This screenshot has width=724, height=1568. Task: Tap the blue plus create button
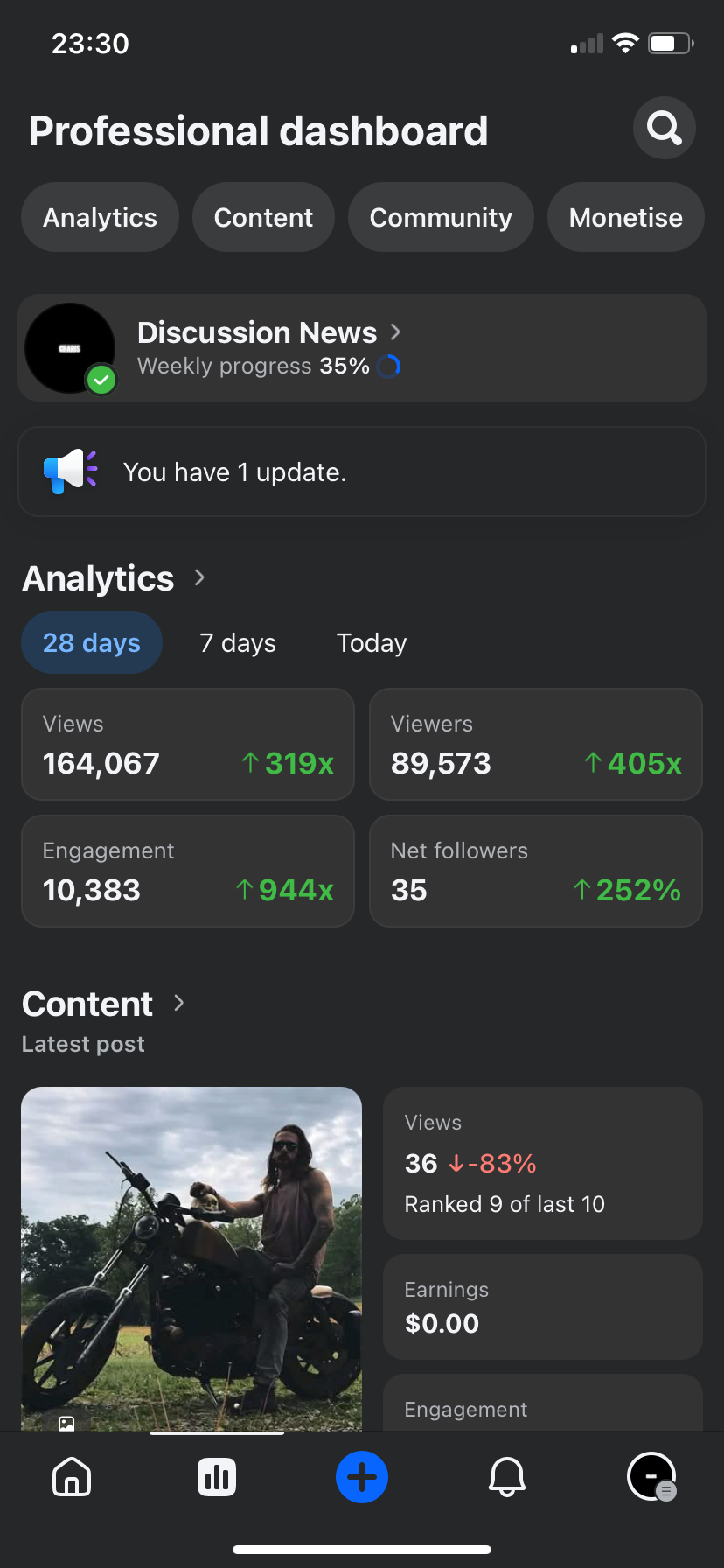point(362,1477)
